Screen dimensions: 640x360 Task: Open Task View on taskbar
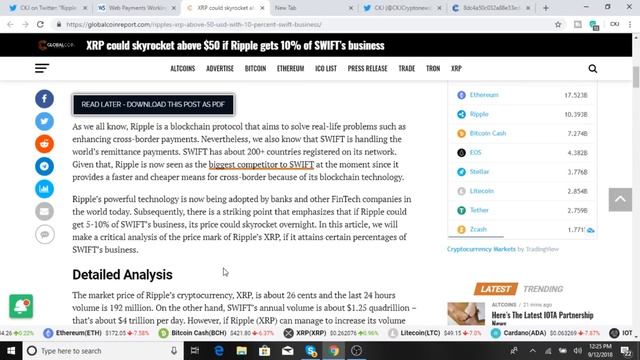pyautogui.click(x=195, y=351)
